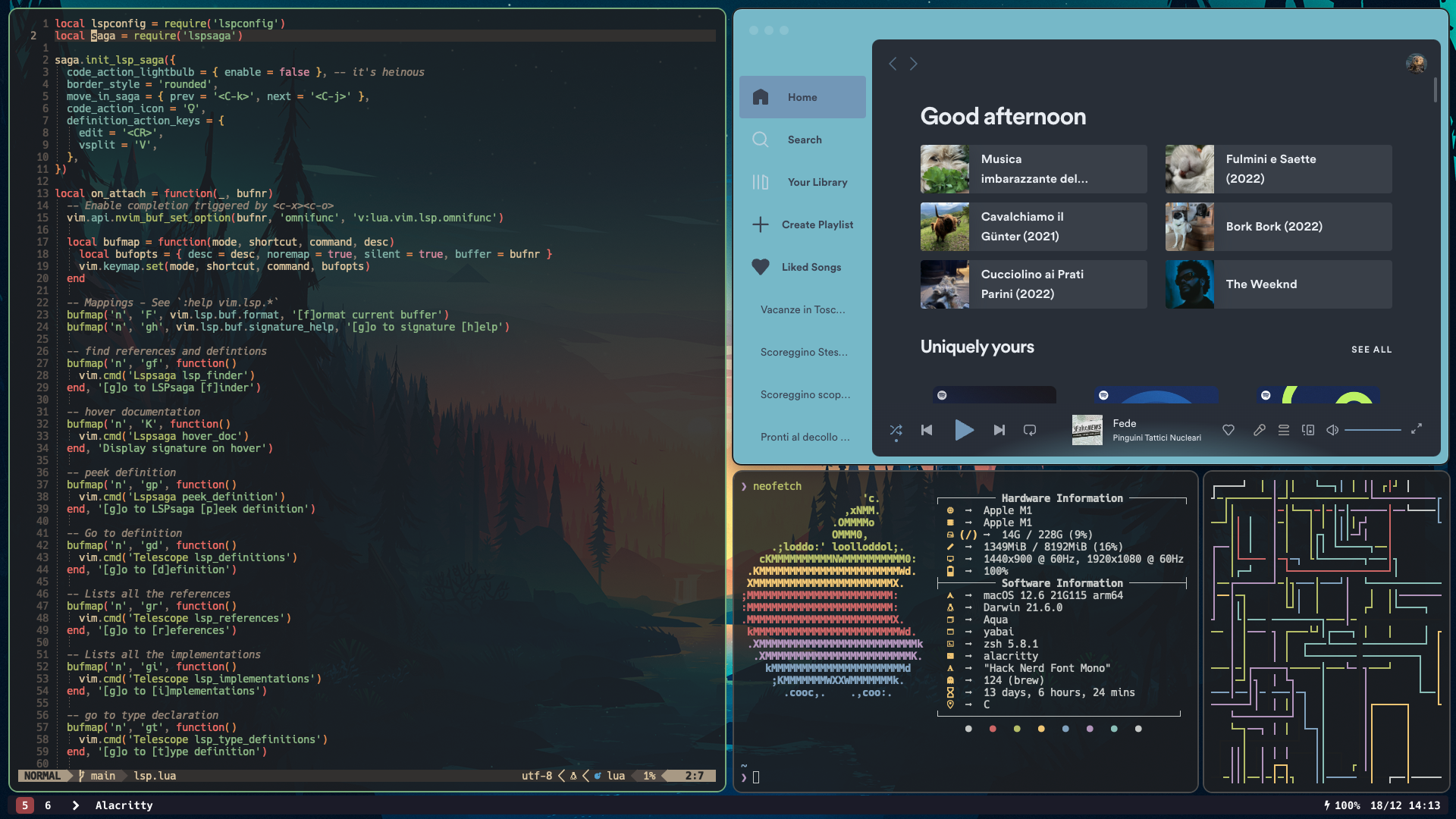
Task: Show lyrics with the microphone icon
Action: coord(1259,430)
